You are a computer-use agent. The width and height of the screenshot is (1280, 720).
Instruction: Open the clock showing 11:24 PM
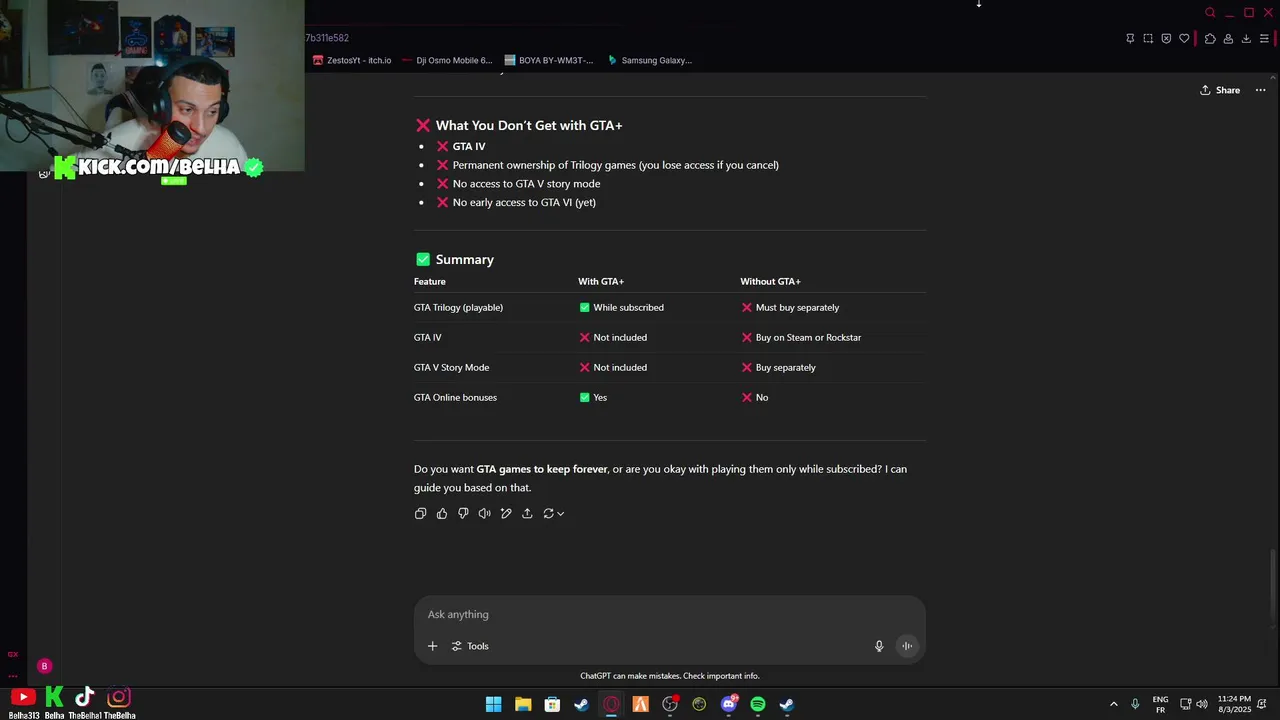tap(1234, 704)
